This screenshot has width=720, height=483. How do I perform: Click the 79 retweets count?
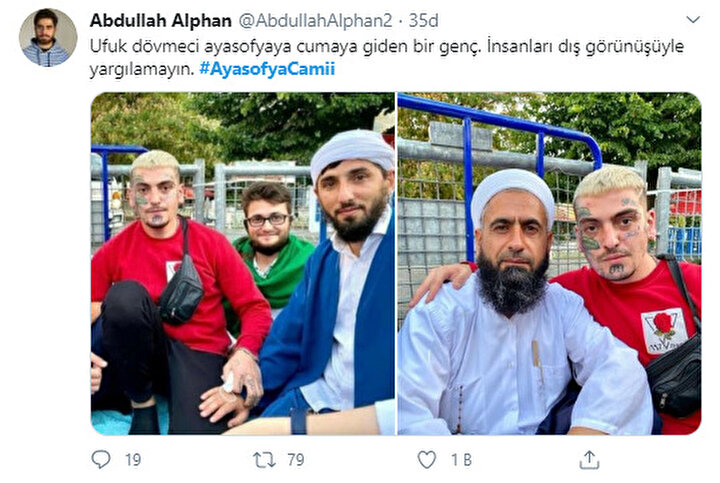[296, 460]
